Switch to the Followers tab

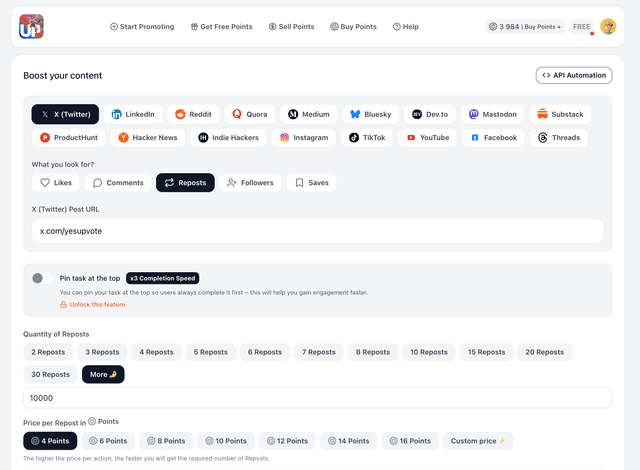250,183
